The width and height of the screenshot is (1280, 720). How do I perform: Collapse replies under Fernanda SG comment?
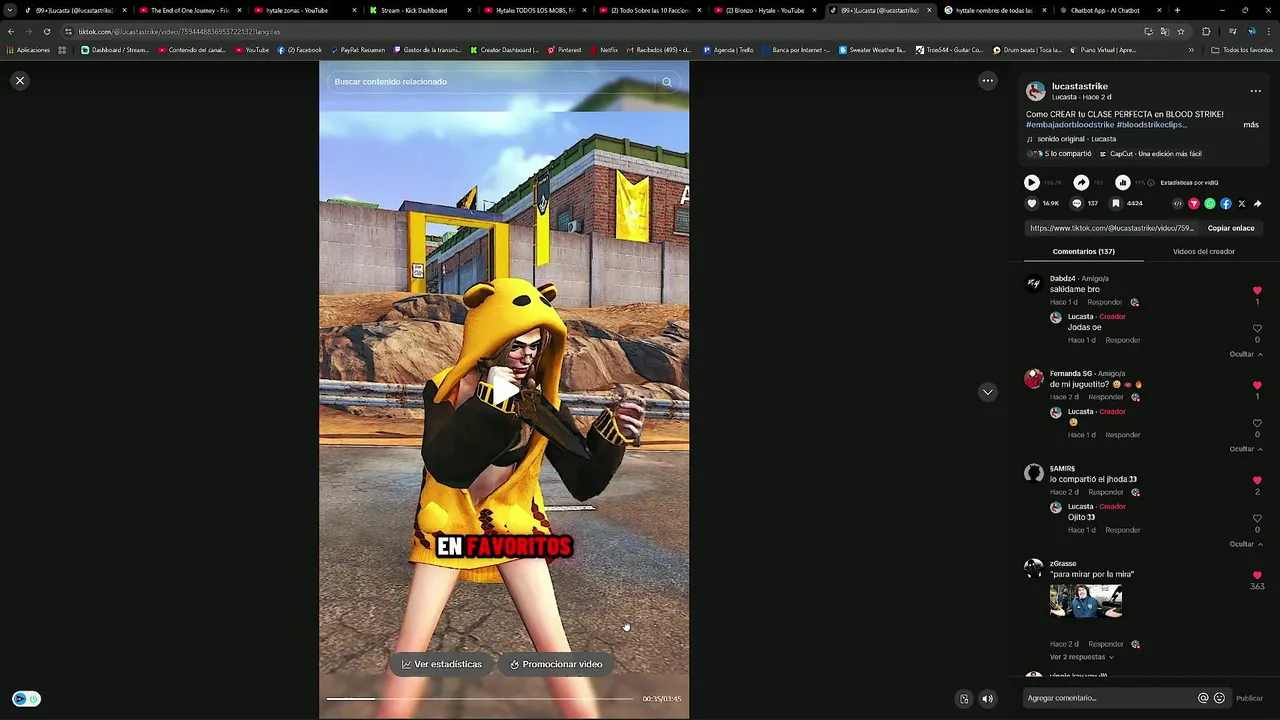(x=1246, y=449)
